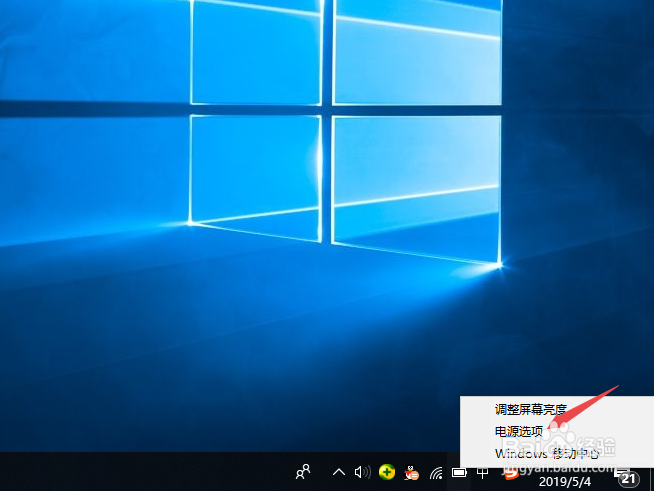Open Windows 移动中心 menu entry

[x=547, y=453]
